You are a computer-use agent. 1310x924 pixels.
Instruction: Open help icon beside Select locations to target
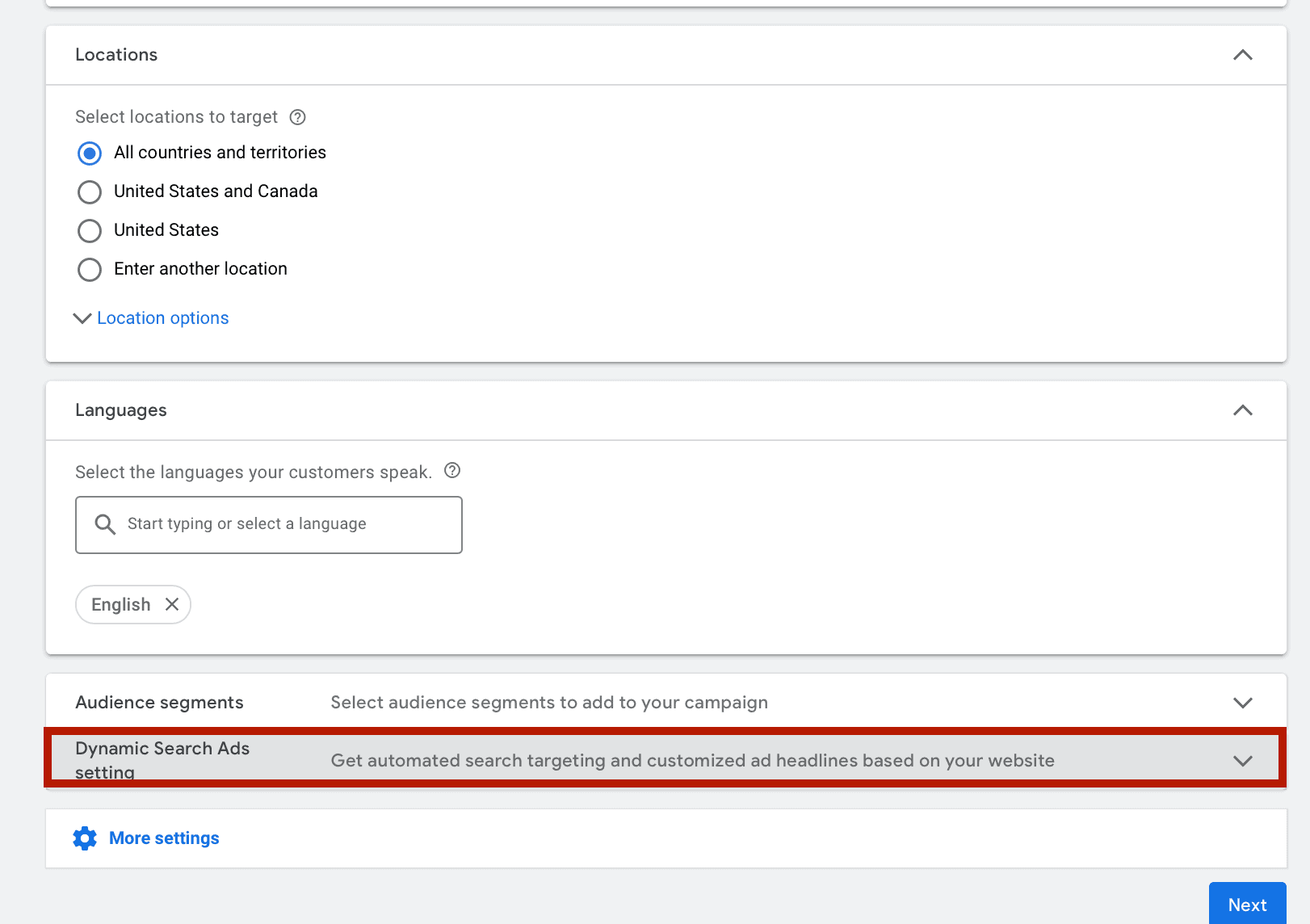click(297, 117)
